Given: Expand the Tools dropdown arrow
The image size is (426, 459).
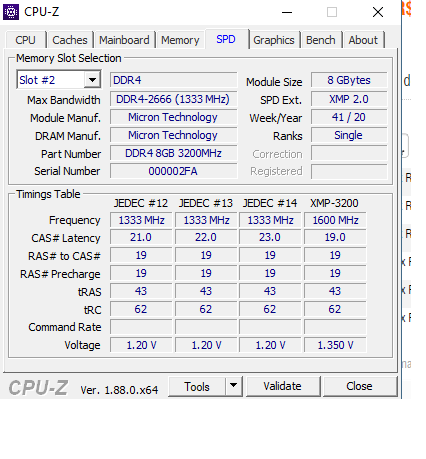Looking at the screenshot, I should tap(233, 386).
